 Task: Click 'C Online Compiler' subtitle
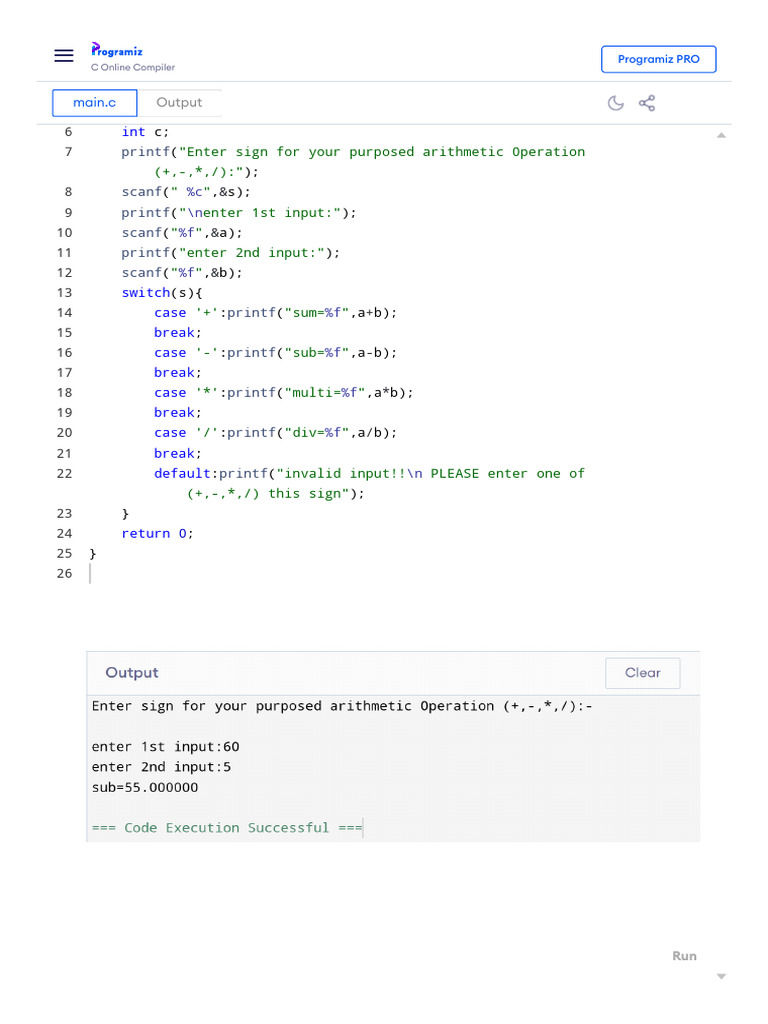click(133, 67)
